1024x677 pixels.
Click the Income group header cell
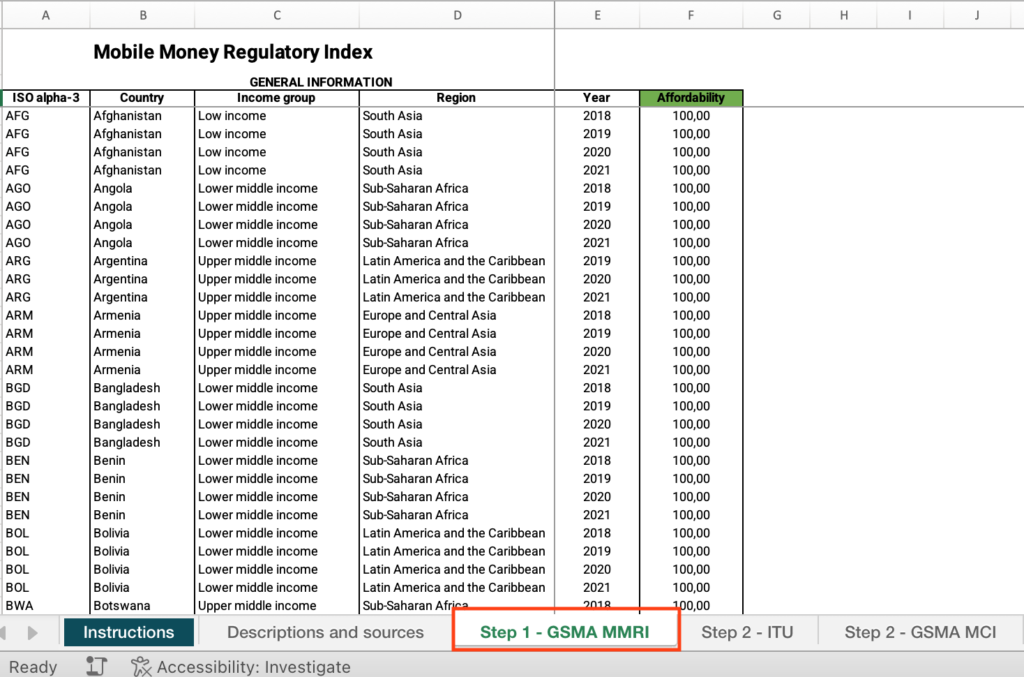coord(277,98)
